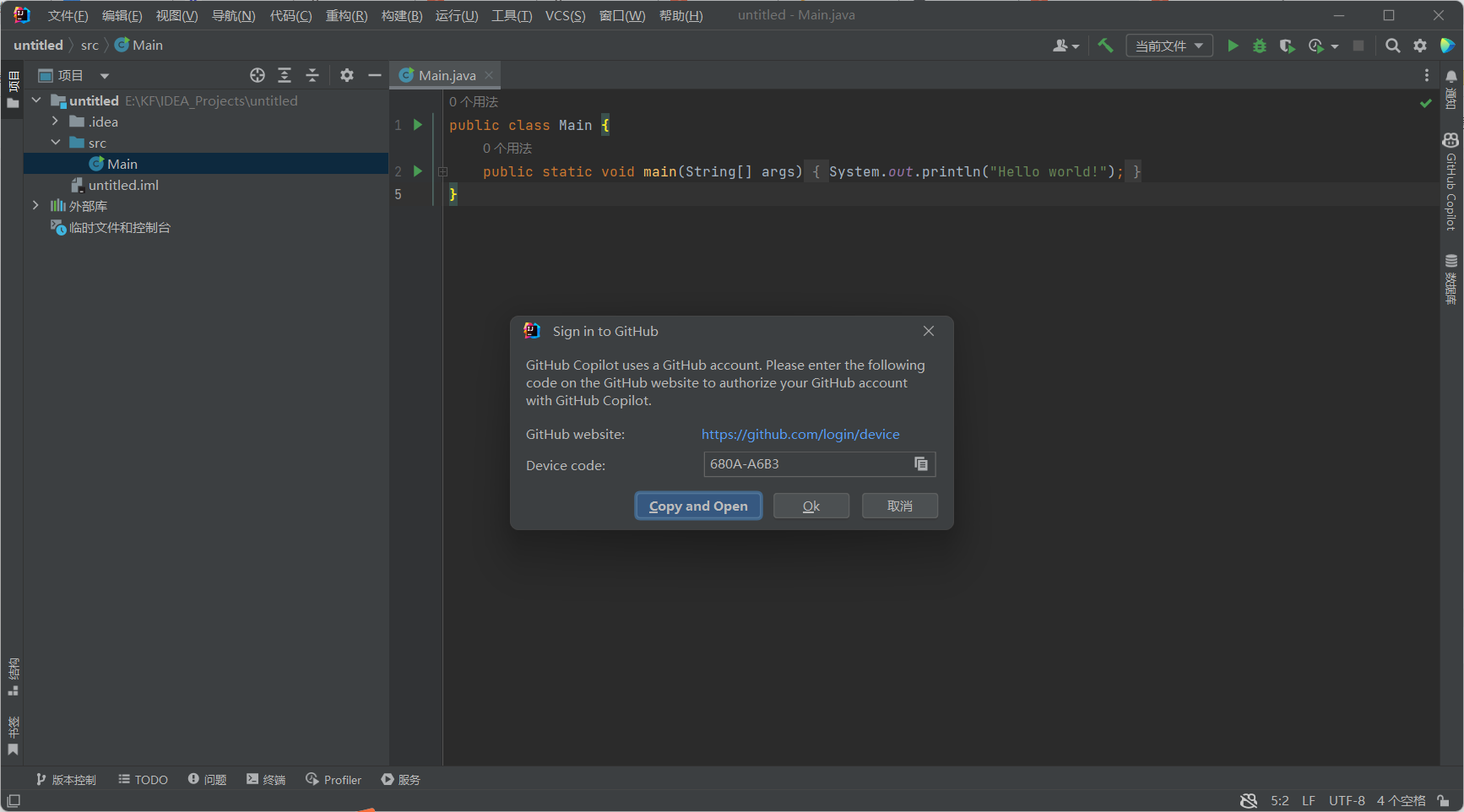Expand the 外部库 node

35,206
